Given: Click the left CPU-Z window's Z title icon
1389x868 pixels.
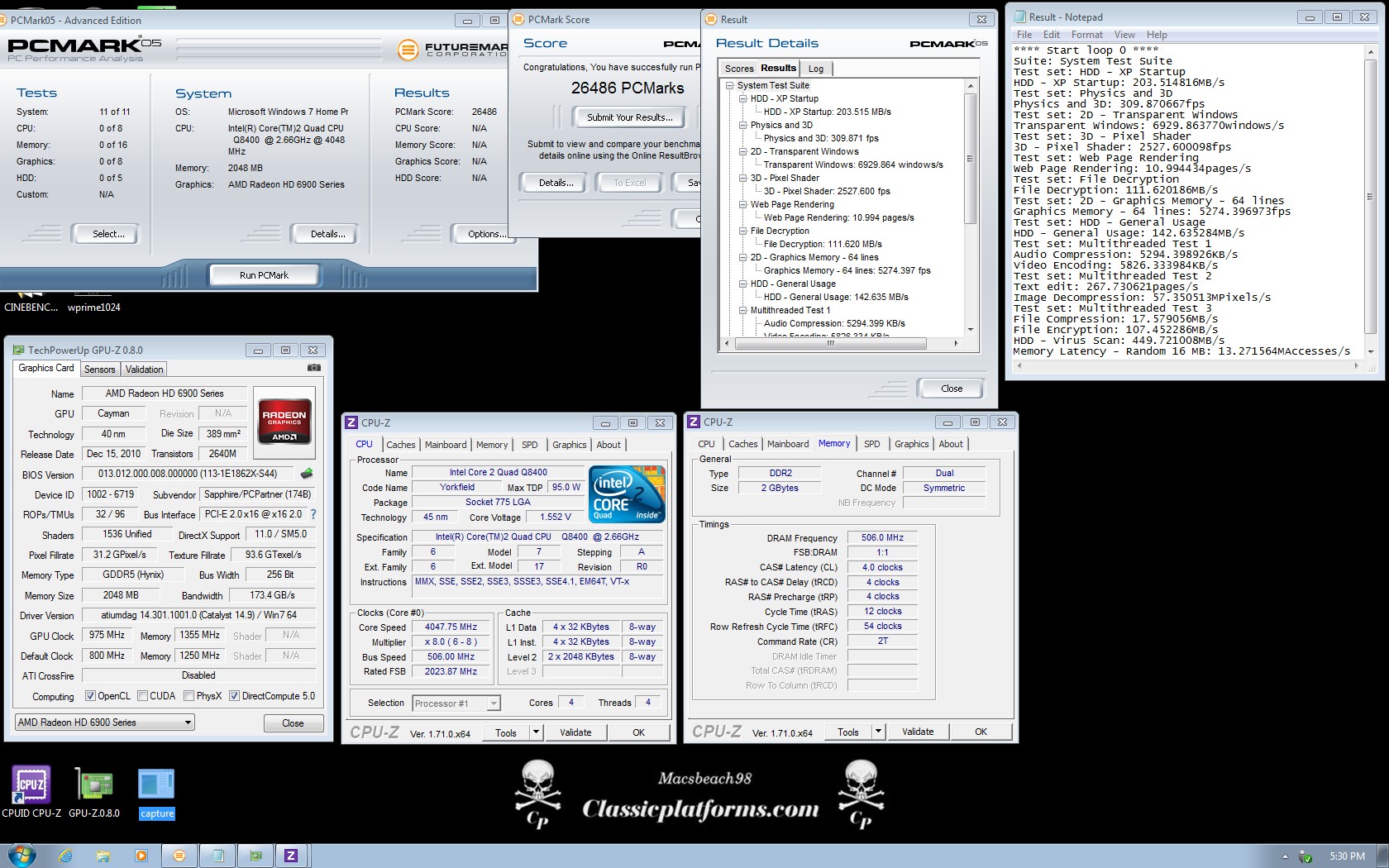Looking at the screenshot, I should point(351,422).
